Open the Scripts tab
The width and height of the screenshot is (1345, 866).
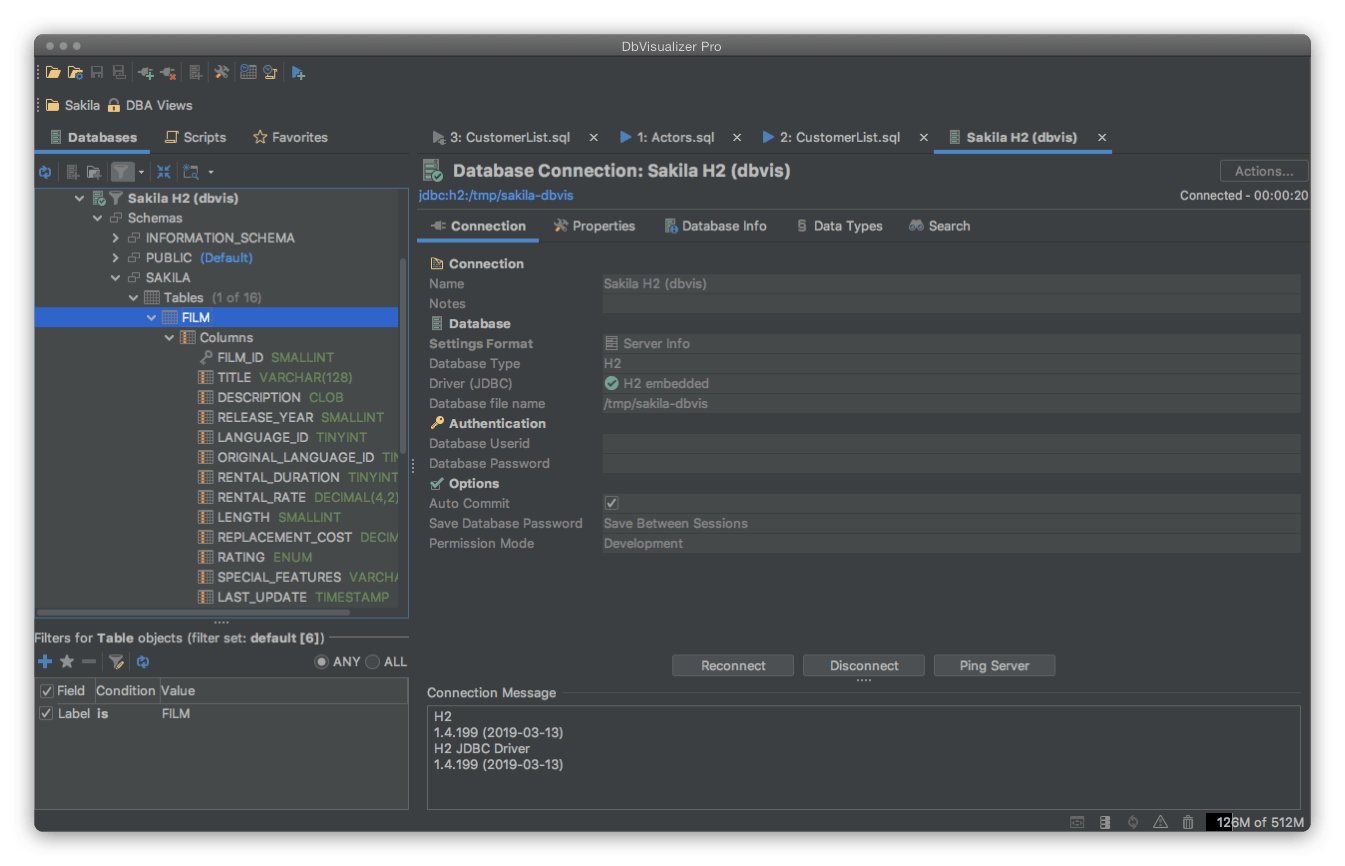point(196,137)
